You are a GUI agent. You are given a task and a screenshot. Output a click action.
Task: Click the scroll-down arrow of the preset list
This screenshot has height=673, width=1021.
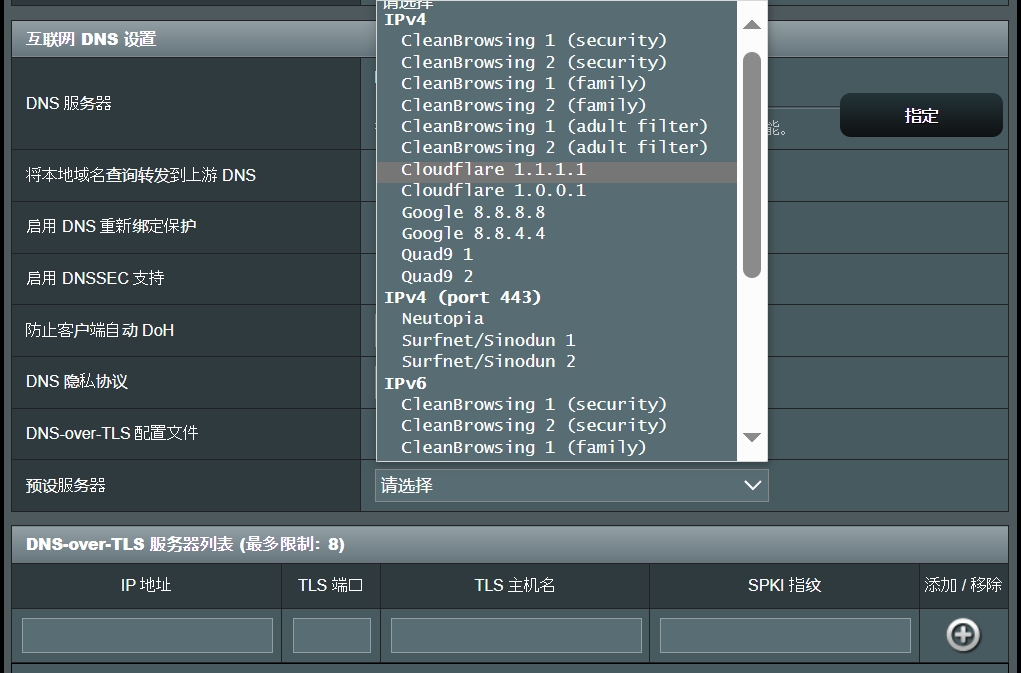coord(752,437)
